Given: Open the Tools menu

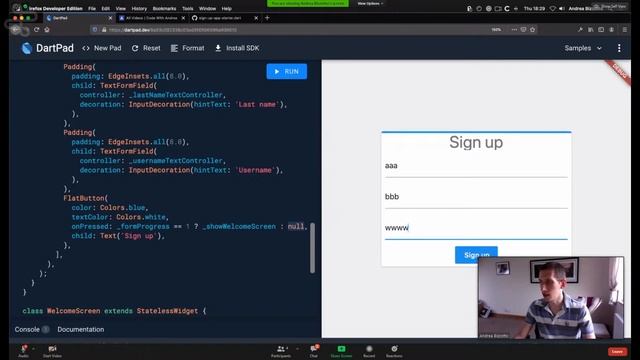Looking at the screenshot, I should 188,8.
